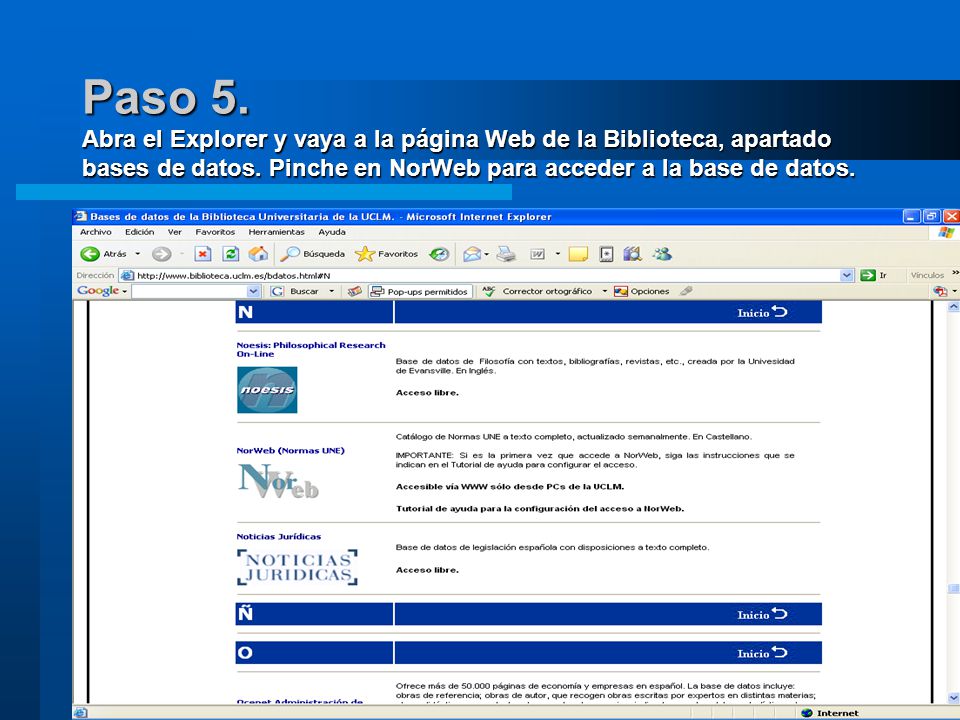Expand the address bar dropdown arrow
The image size is (960, 720).
847,276
